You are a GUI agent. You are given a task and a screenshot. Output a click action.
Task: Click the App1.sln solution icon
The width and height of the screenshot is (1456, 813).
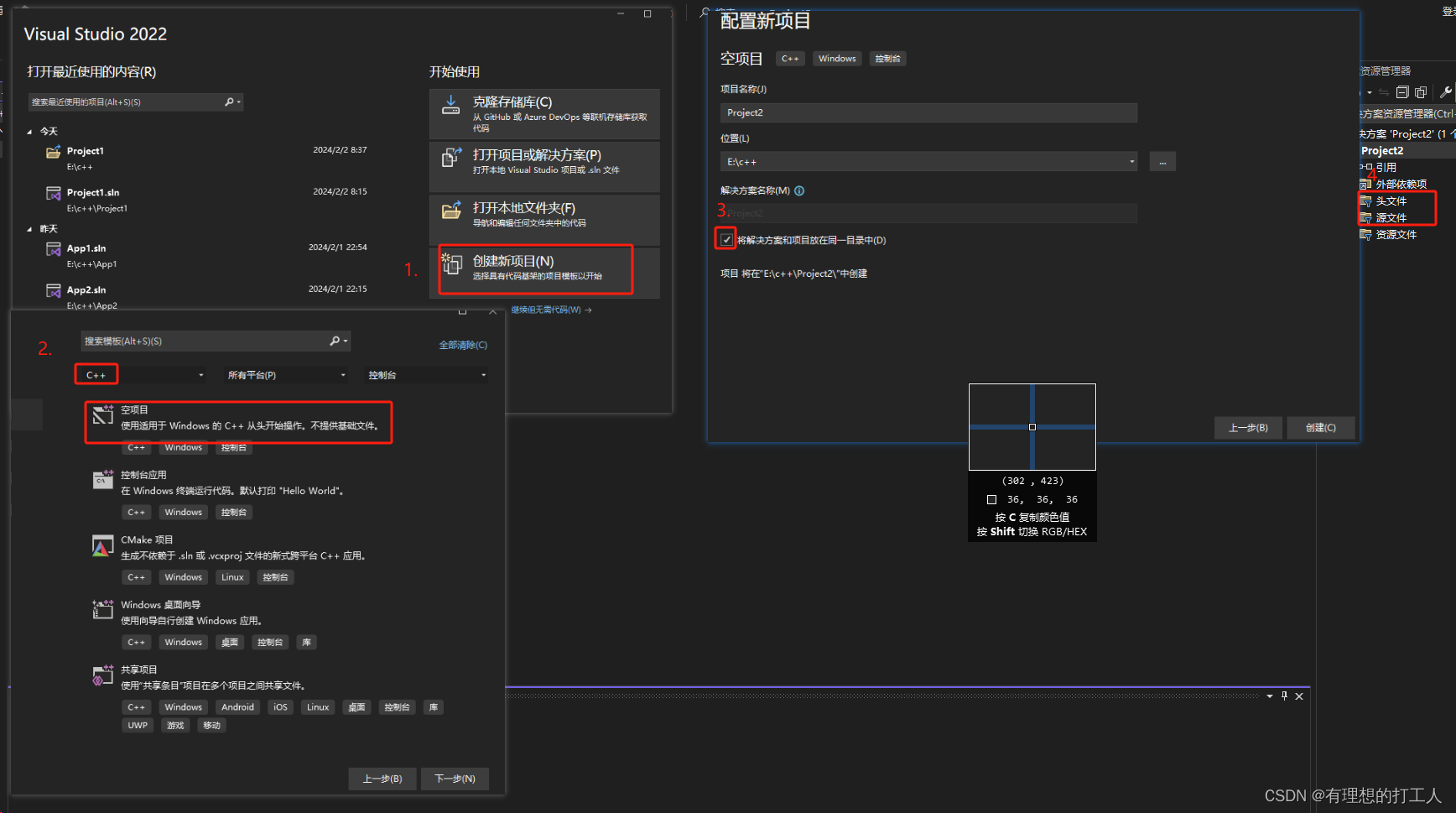click(53, 249)
